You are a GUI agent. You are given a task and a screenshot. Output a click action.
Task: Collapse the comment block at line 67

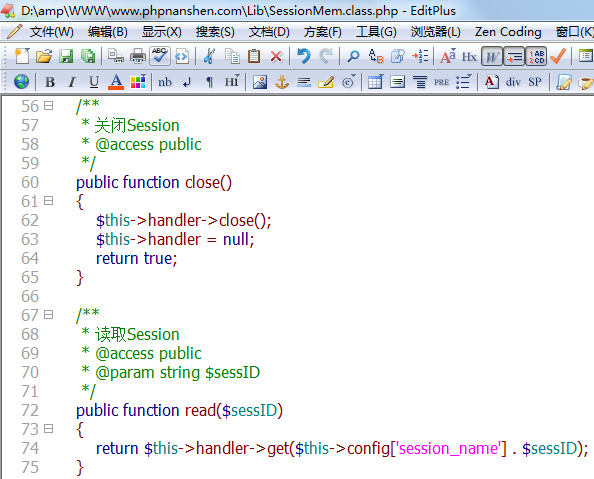click(48, 315)
